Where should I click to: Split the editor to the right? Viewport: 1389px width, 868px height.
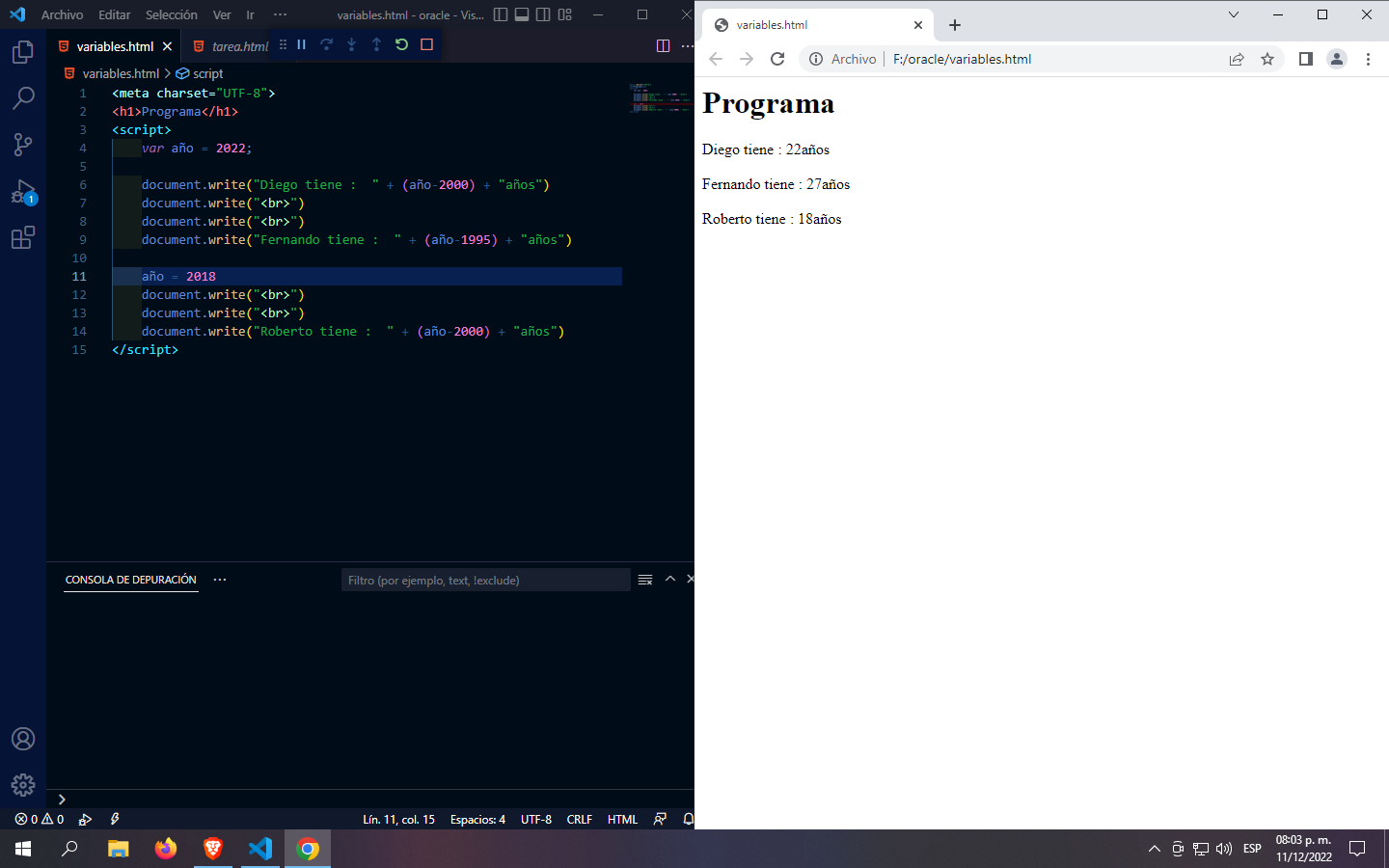click(x=663, y=46)
